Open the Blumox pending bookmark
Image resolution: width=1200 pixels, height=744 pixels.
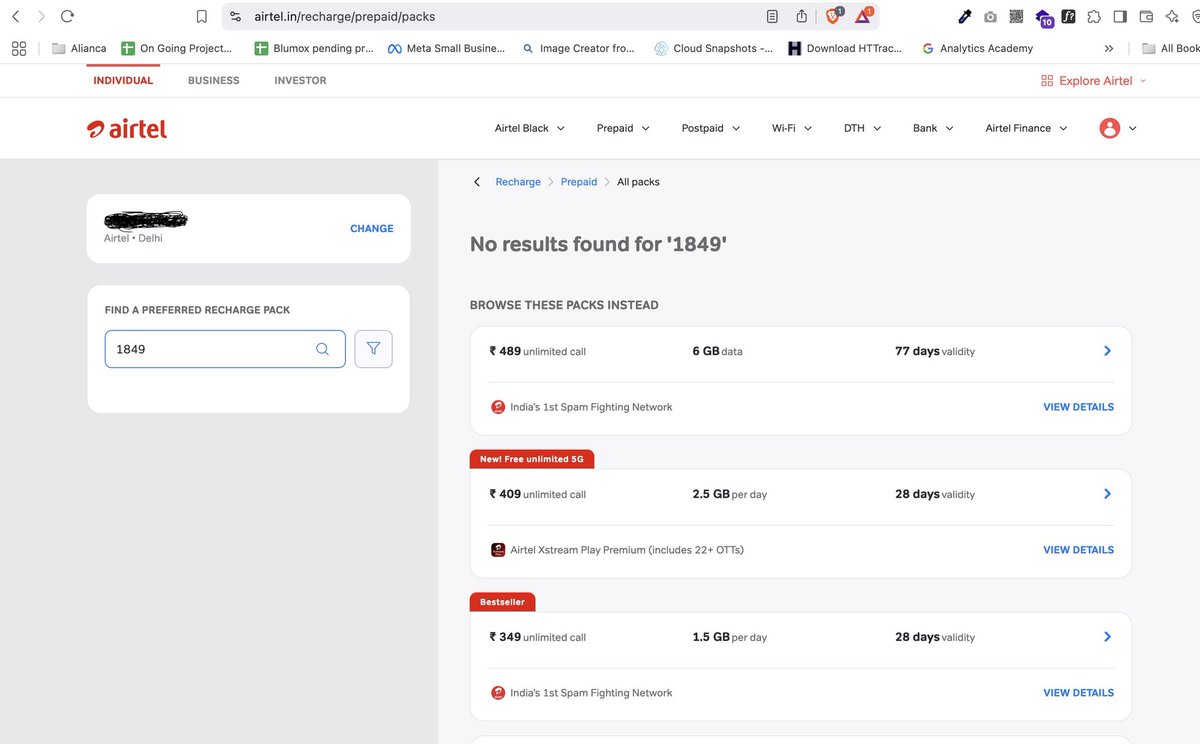(x=314, y=48)
